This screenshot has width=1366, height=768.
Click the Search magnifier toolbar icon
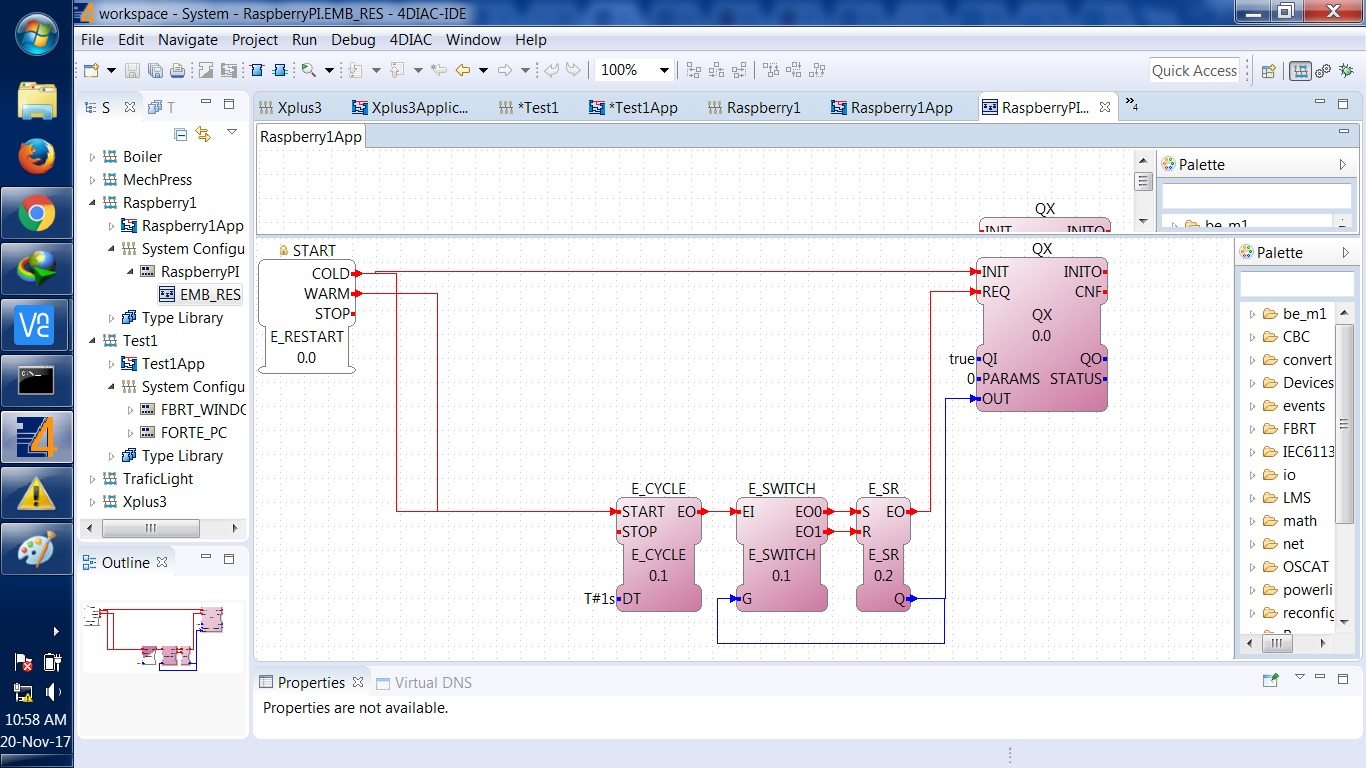click(308, 70)
